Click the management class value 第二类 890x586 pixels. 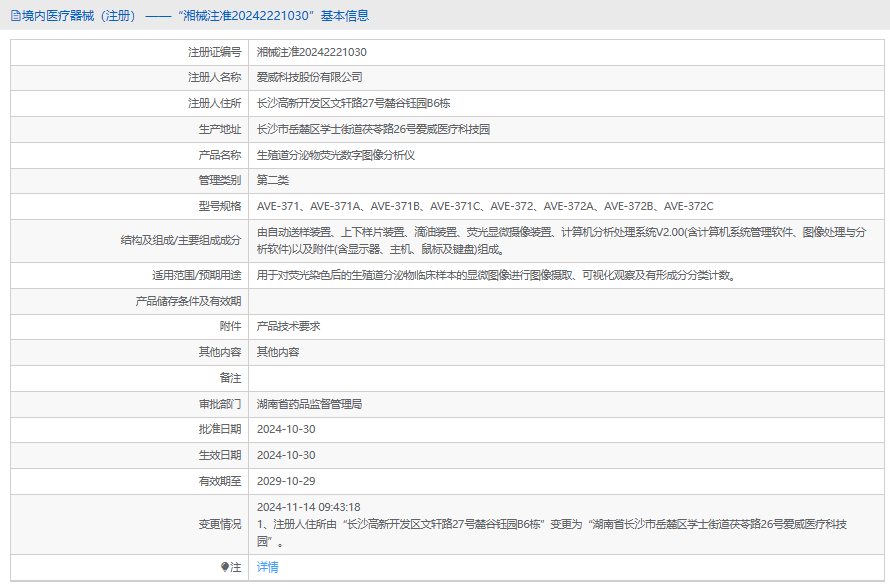(x=272, y=180)
